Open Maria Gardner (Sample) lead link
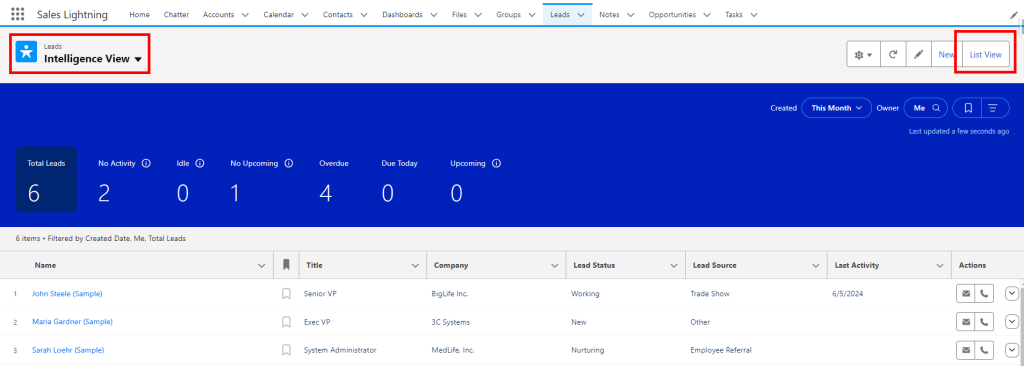 coord(72,322)
